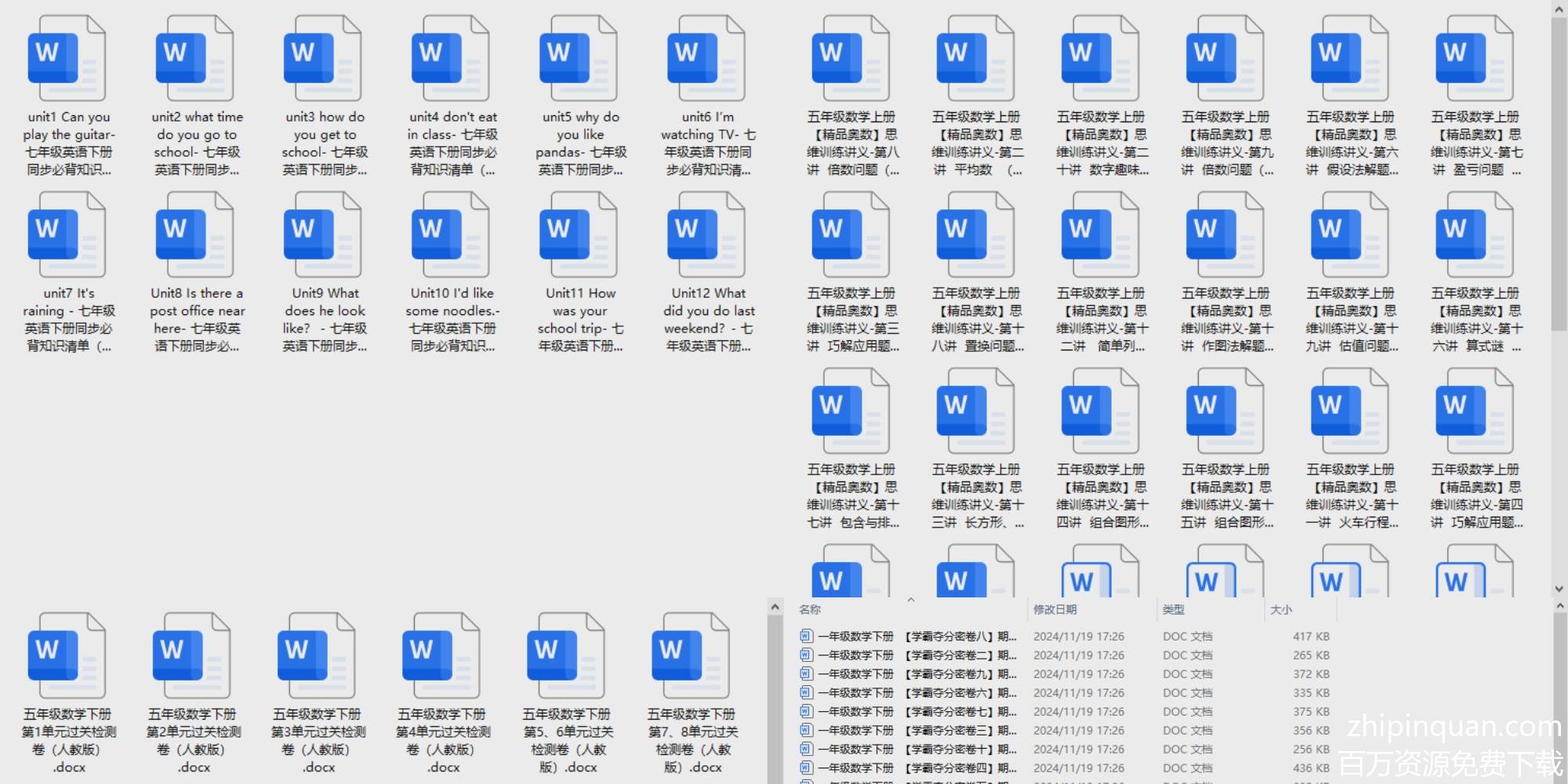Image resolution: width=1568 pixels, height=784 pixels.
Task: Click the date cell in the 学霸夺分密卷三 row
Action: point(1079,731)
